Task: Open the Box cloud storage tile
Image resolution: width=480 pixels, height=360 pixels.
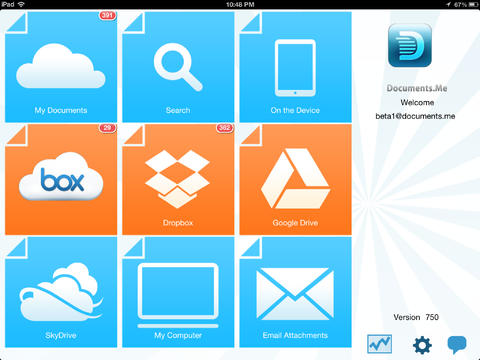Action: [61, 180]
